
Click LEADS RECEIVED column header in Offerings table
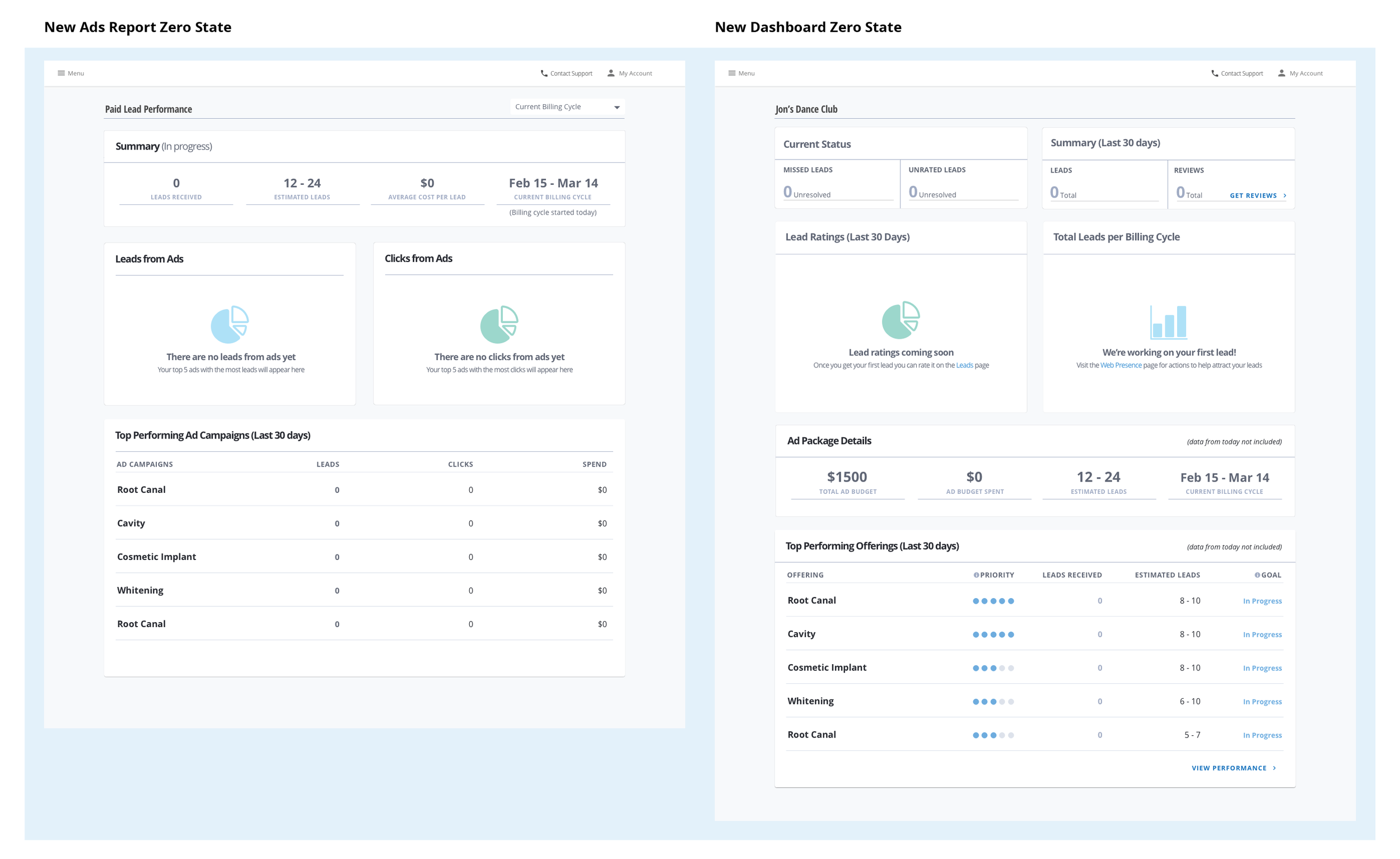click(1072, 575)
